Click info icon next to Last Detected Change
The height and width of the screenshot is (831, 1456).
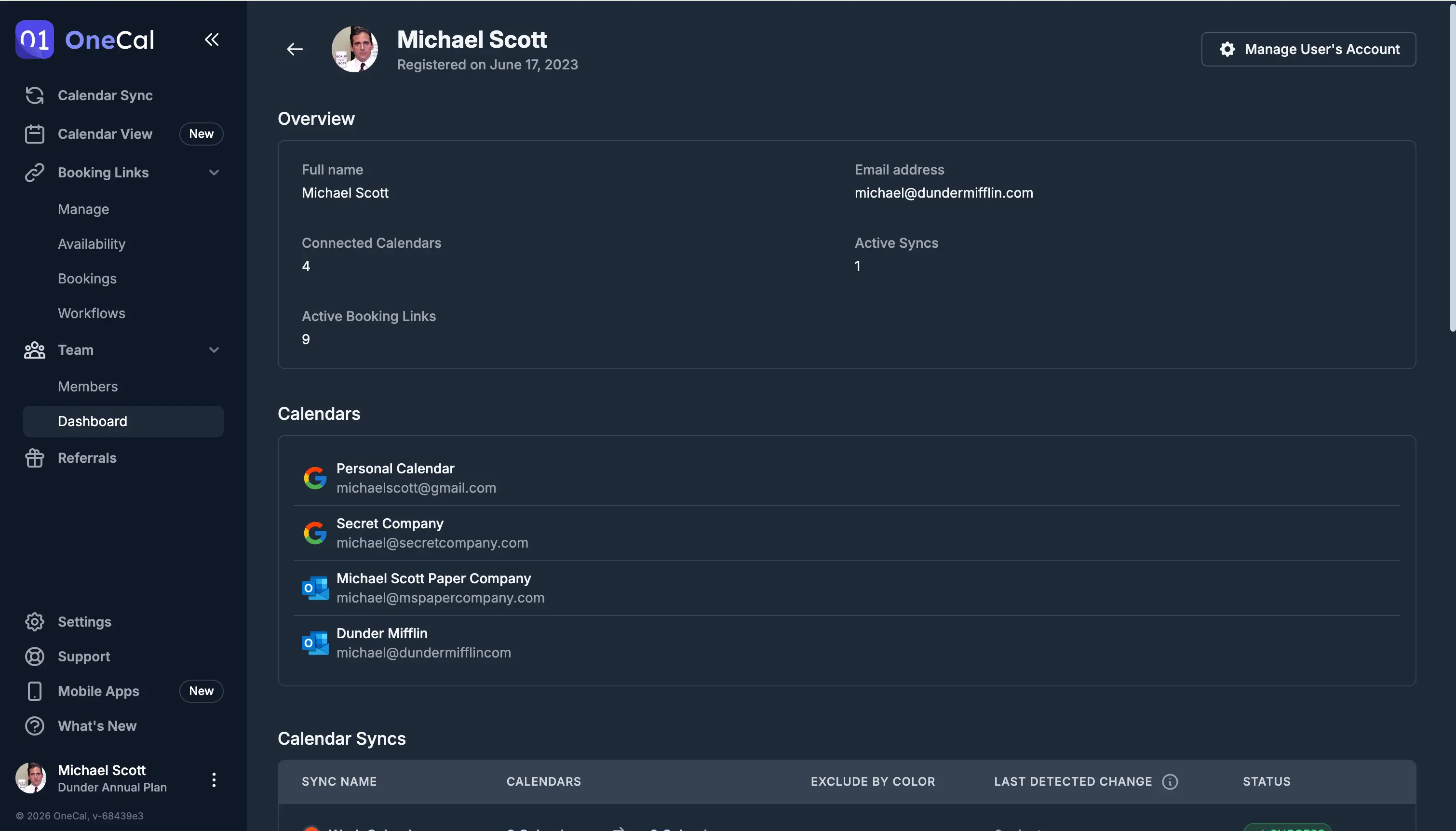point(1170,782)
